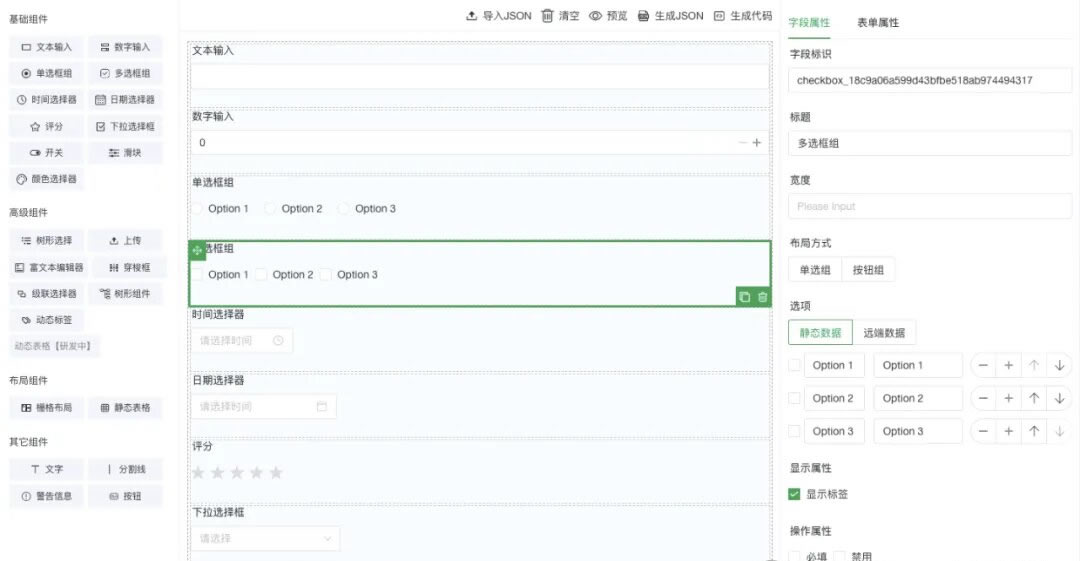This screenshot has height=561, width=1080.
Task: Copy the selected checkbox group component
Action: tap(744, 297)
